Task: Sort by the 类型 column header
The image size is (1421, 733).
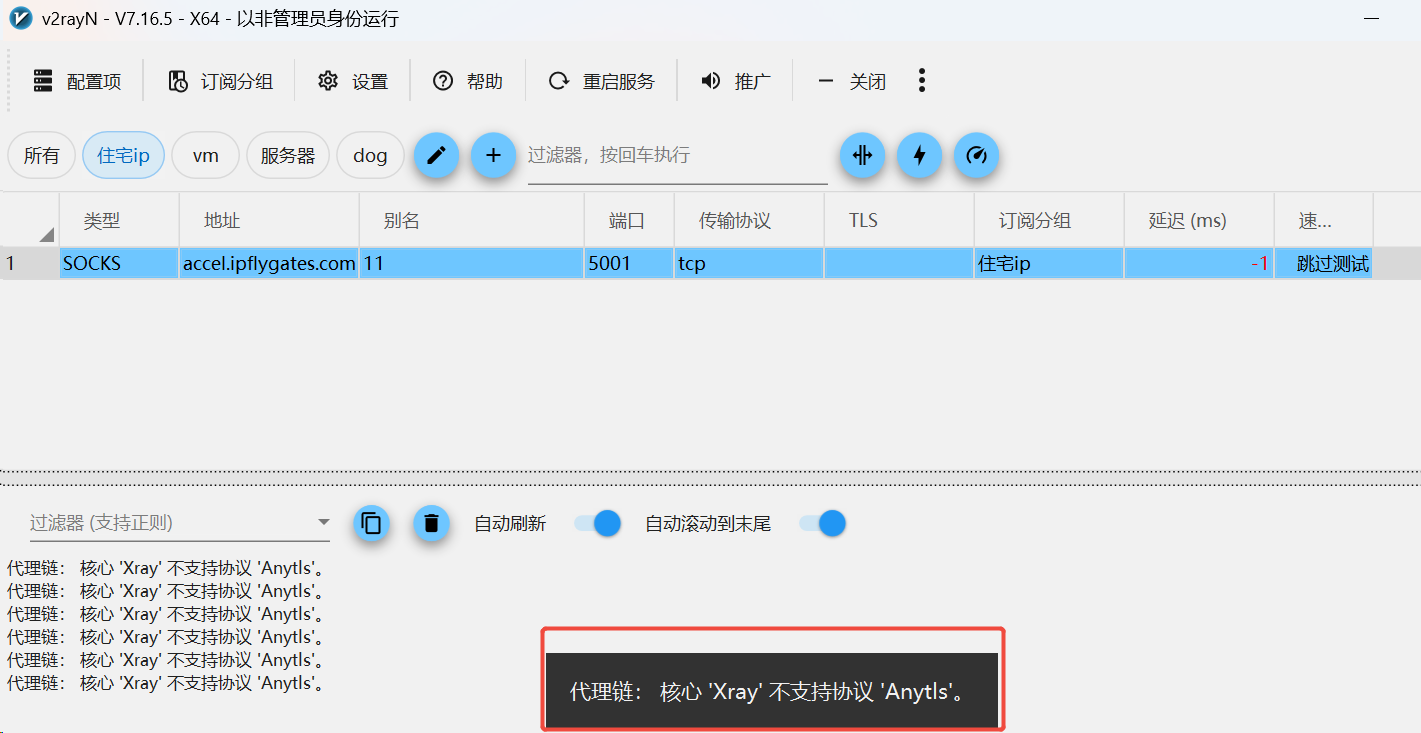Action: point(119,220)
